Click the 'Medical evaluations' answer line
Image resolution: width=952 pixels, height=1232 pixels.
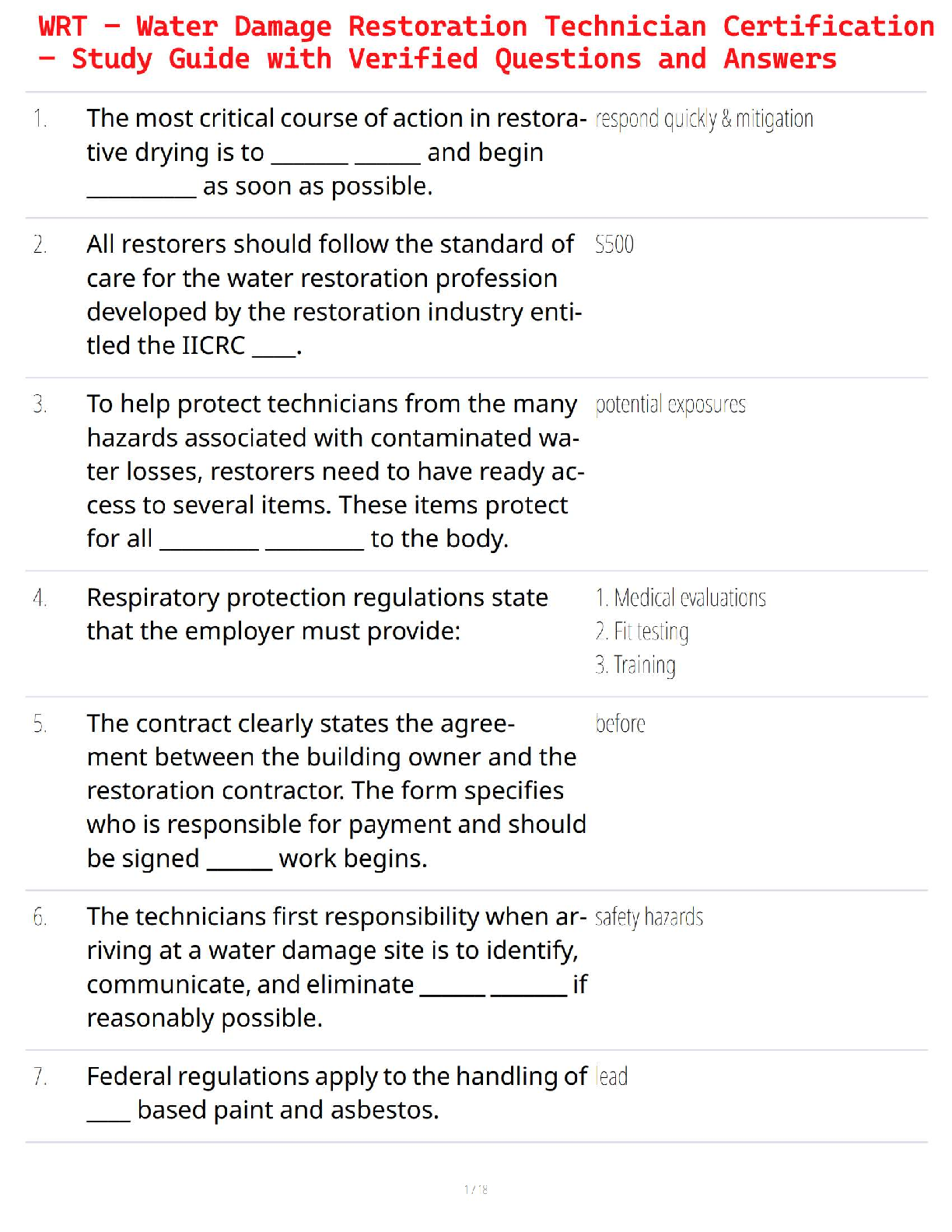681,598
